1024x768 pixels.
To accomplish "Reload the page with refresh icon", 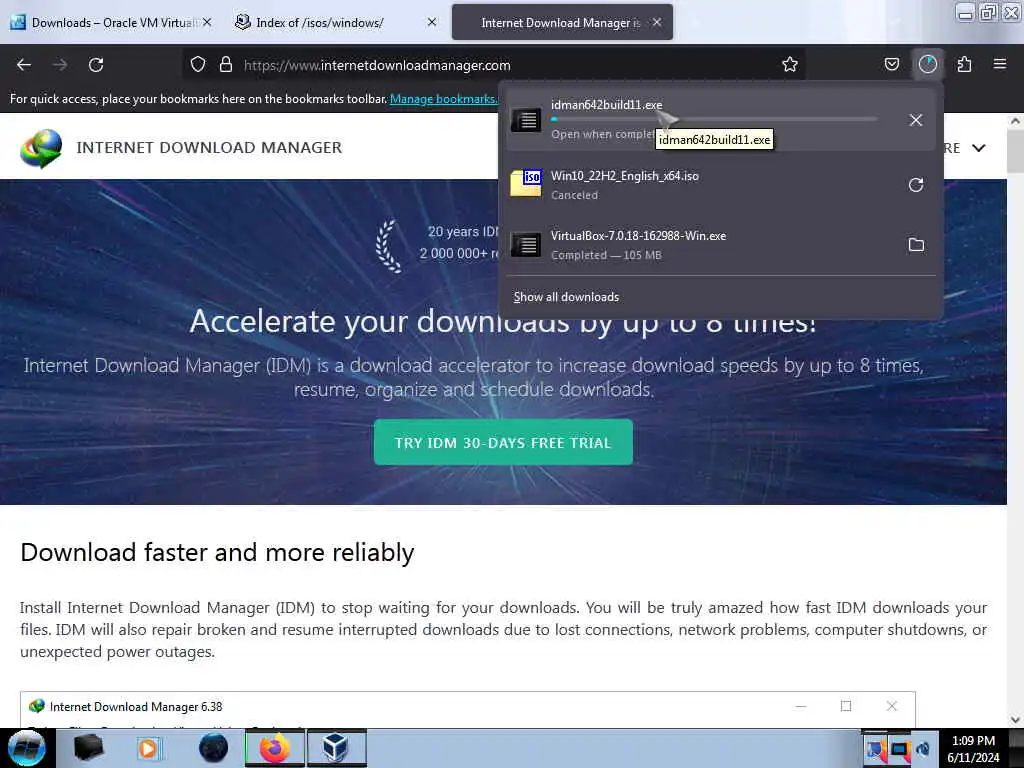I will coord(96,65).
